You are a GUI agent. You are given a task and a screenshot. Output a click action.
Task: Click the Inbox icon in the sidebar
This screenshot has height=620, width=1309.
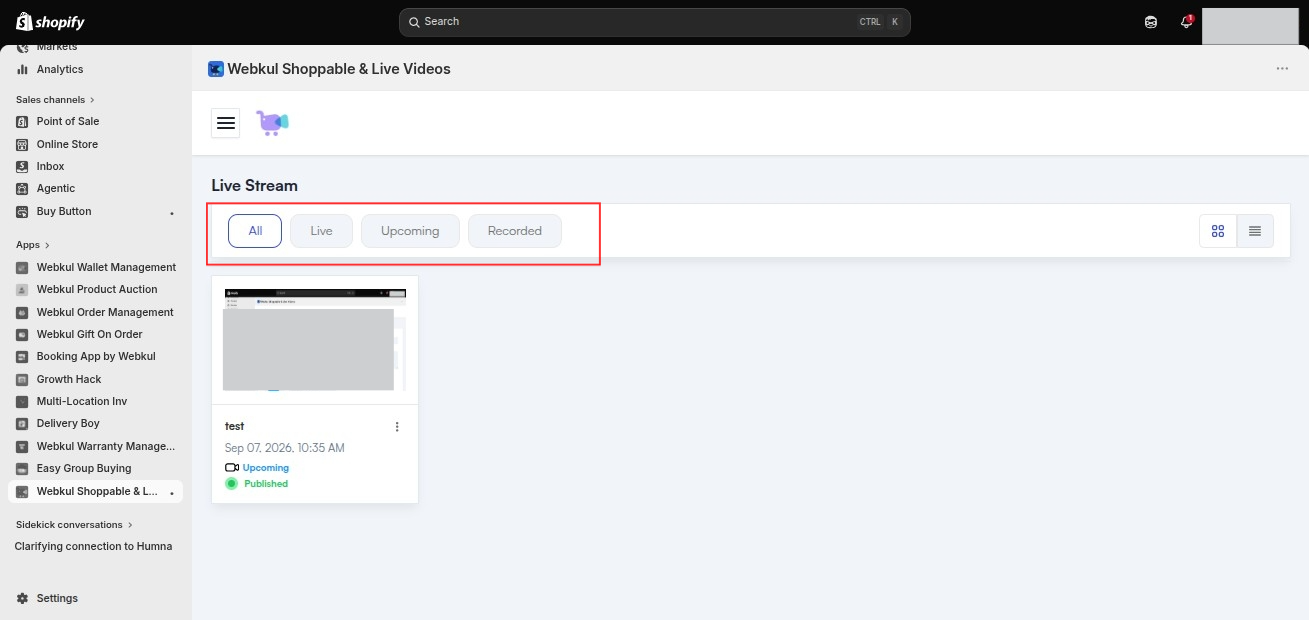coord(22,166)
